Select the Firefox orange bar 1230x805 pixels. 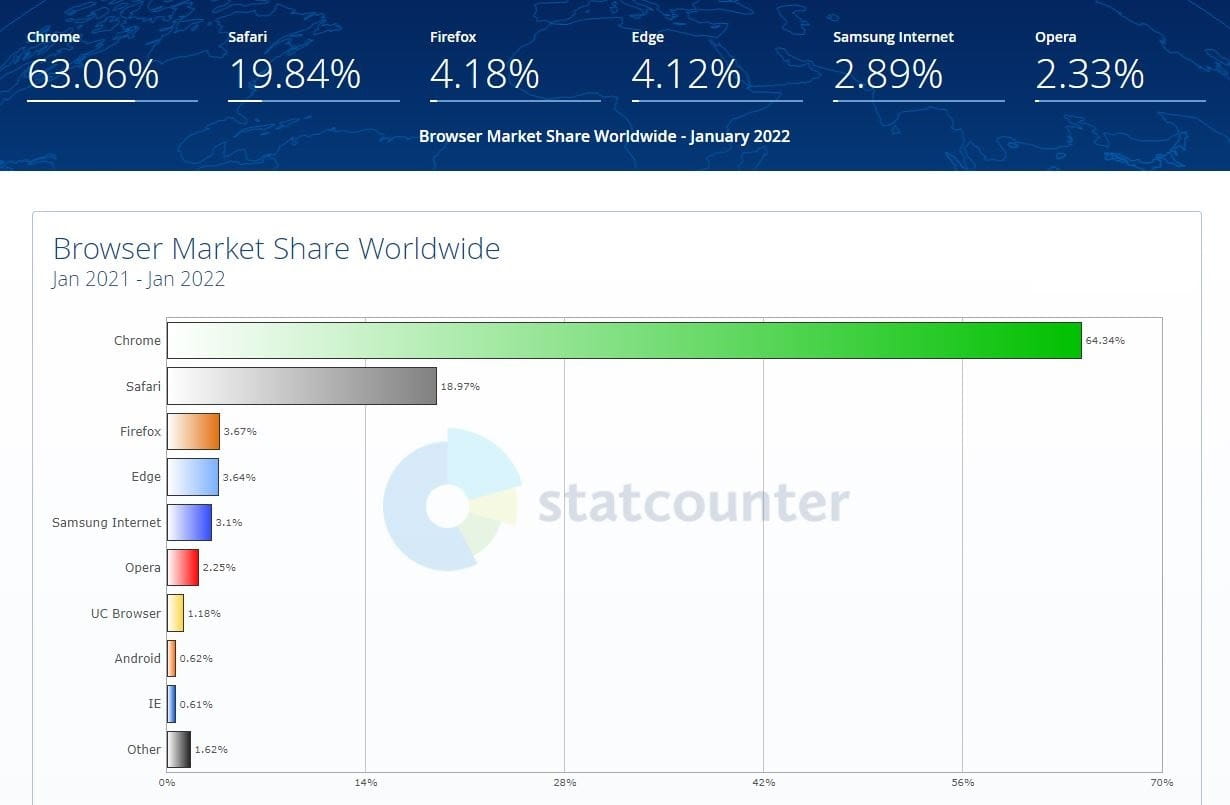point(192,431)
